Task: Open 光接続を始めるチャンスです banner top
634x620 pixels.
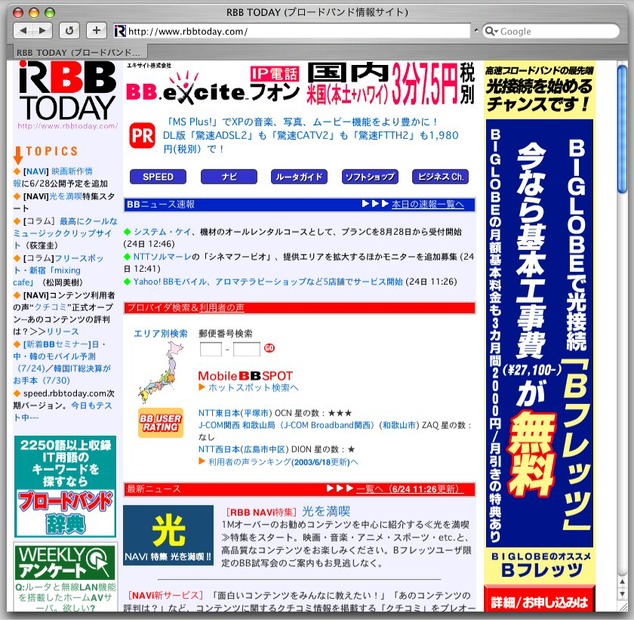Action: tap(539, 90)
